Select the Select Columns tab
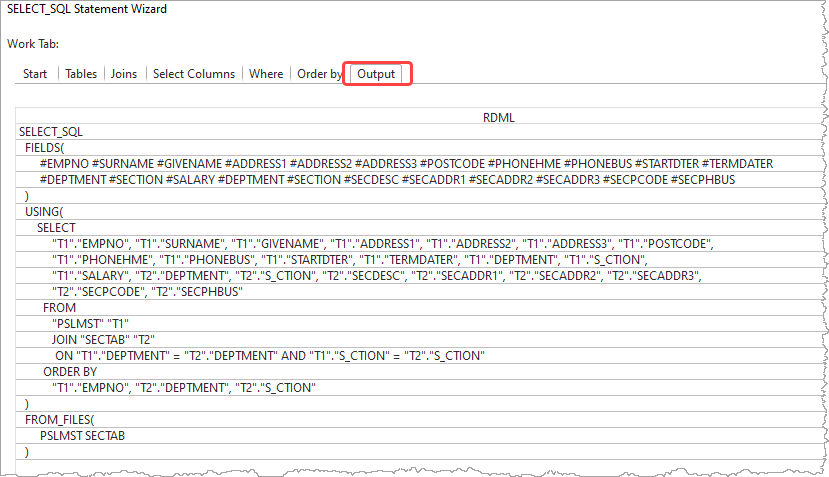829x477 pixels. coord(194,74)
